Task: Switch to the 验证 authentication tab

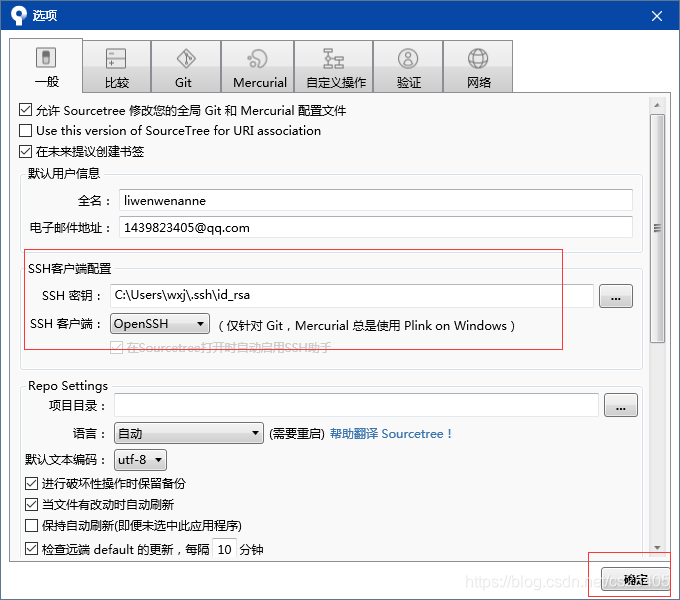Action: pos(408,67)
